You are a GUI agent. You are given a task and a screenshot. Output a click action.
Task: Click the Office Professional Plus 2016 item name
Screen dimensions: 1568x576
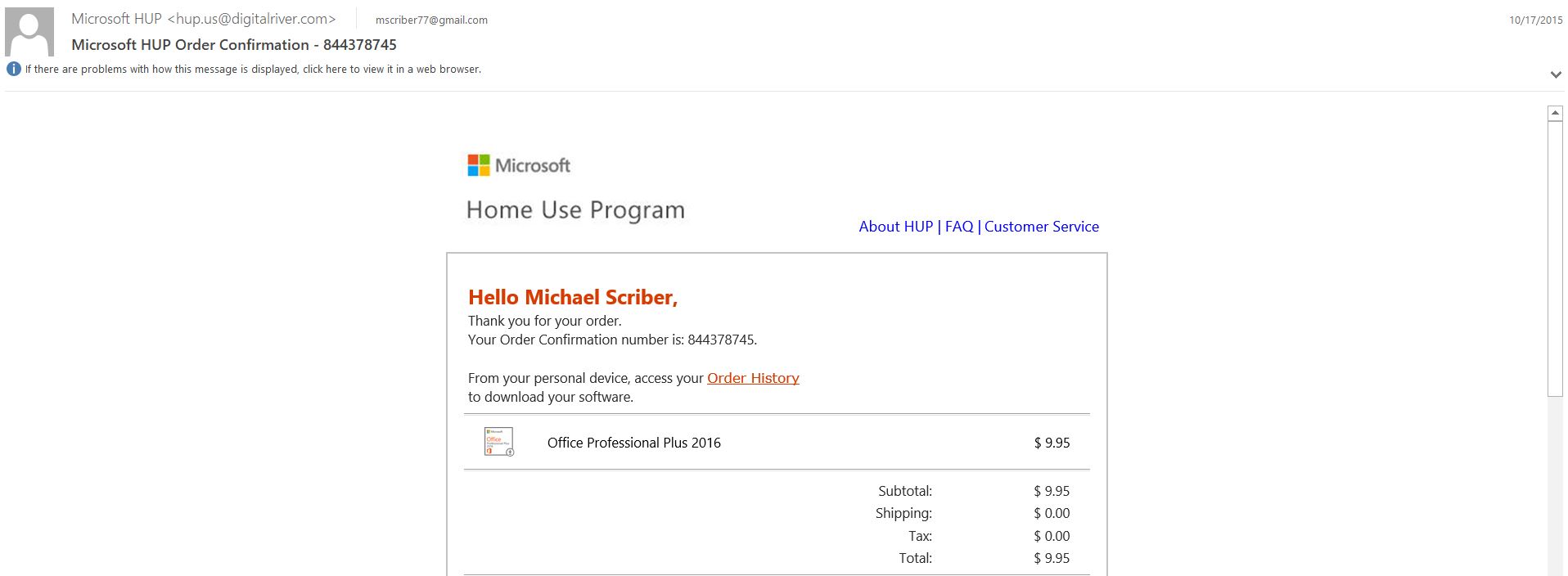tap(633, 443)
